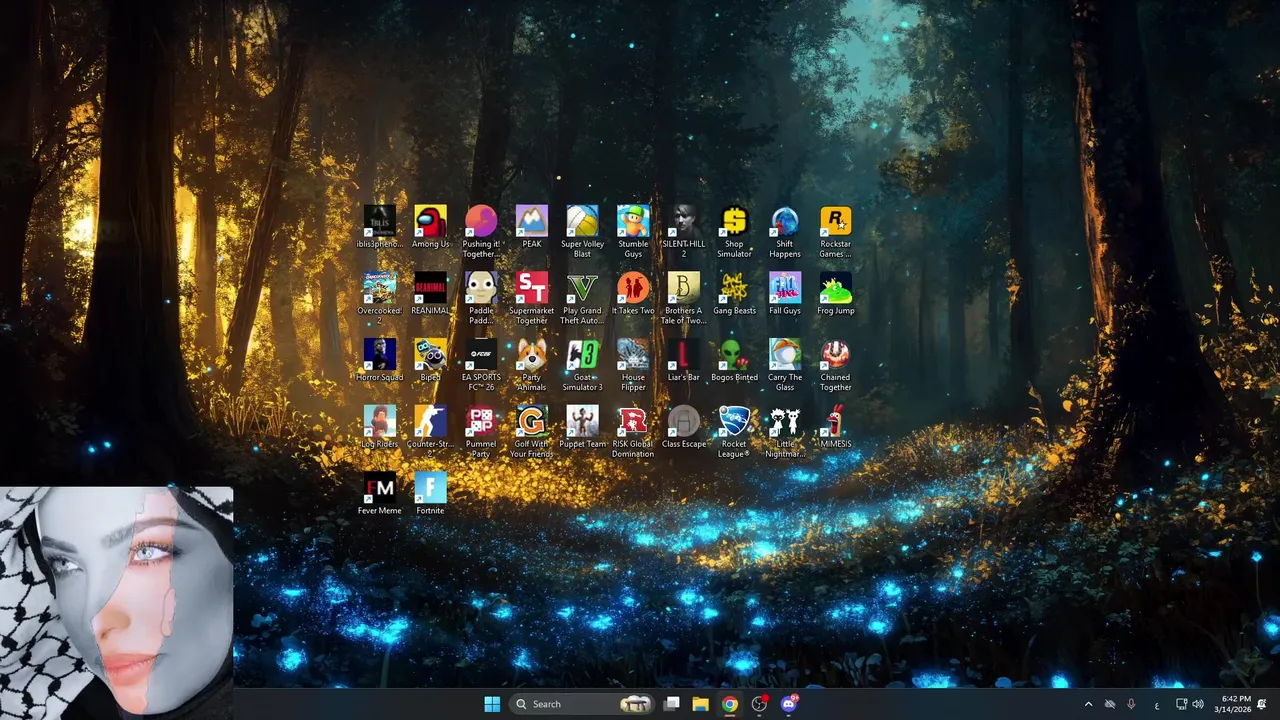Open the Fortnite desktop shortcut
This screenshot has width=1280, height=720.
pos(431,495)
